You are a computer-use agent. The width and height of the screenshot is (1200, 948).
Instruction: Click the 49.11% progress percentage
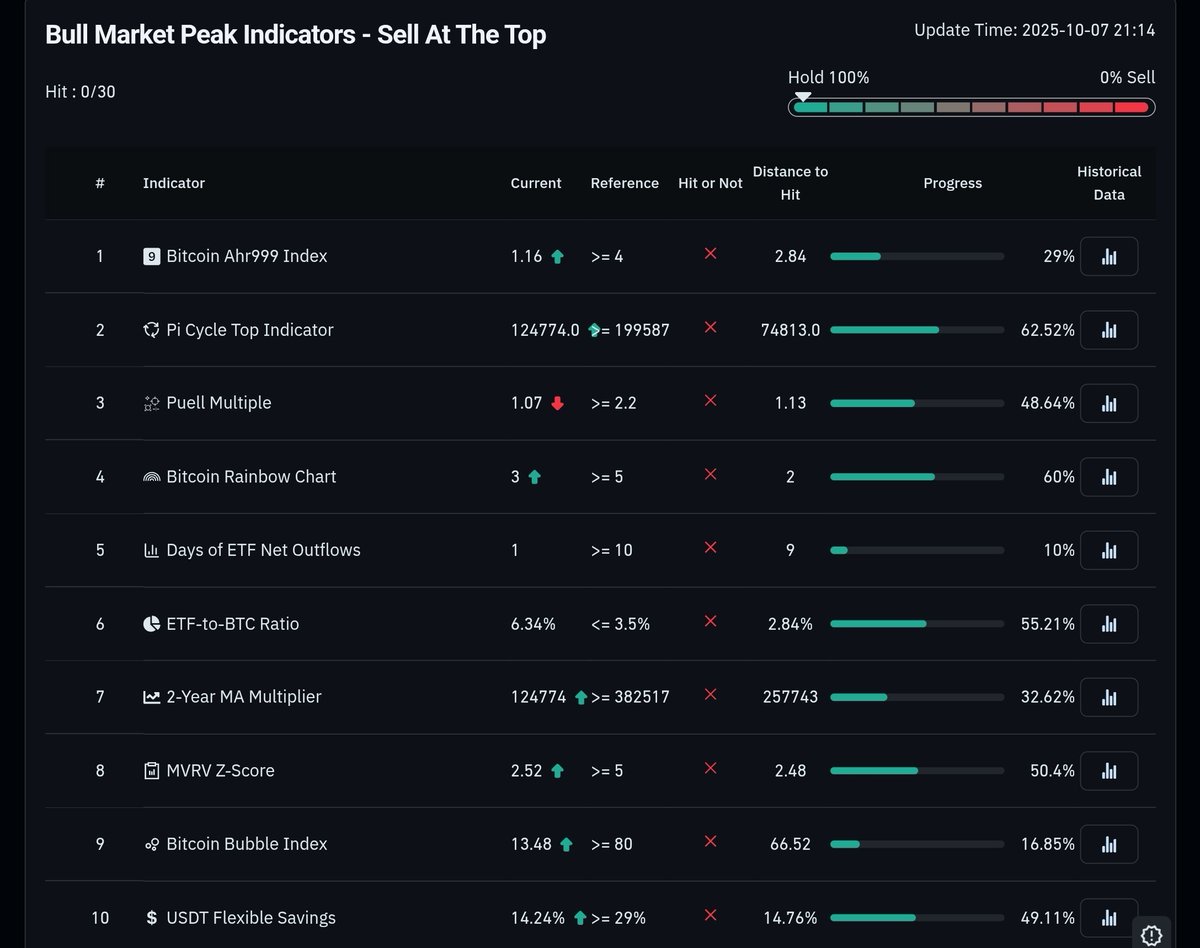(1048, 918)
